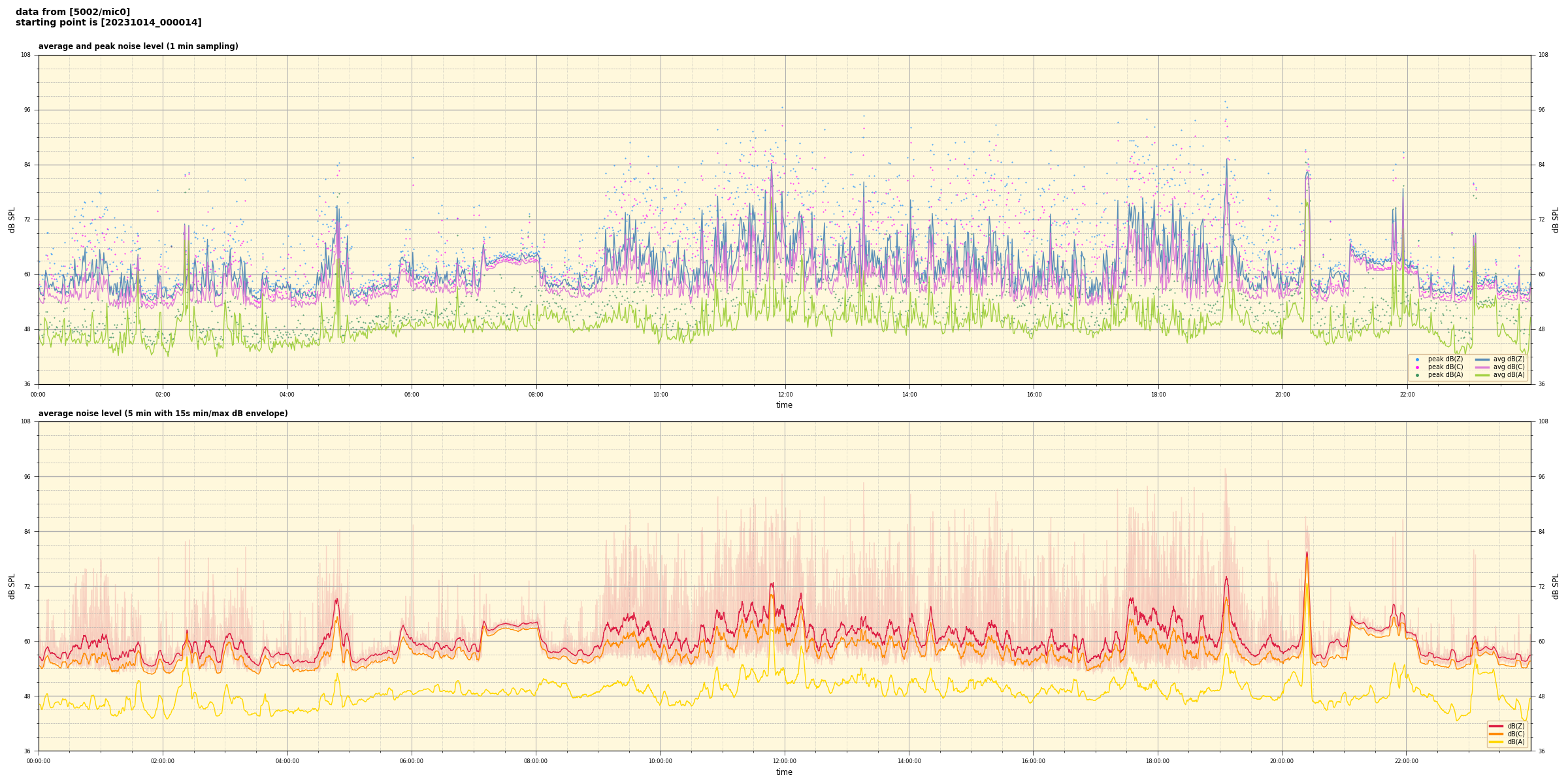
Task: Click the right 'dB SPL' label of the top chart
Action: pyautogui.click(x=1556, y=220)
